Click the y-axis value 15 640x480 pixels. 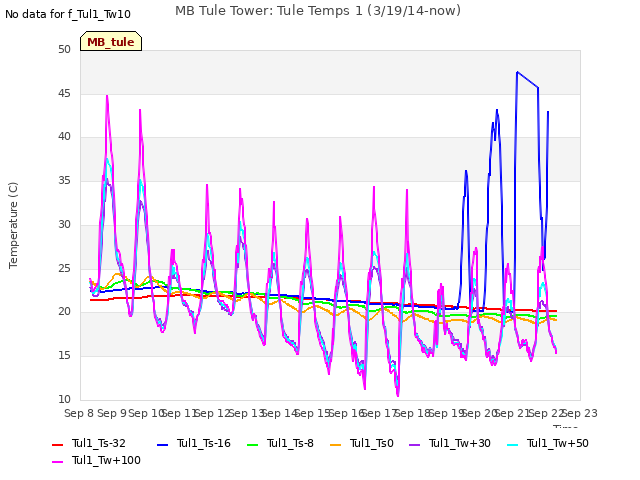click(64, 356)
